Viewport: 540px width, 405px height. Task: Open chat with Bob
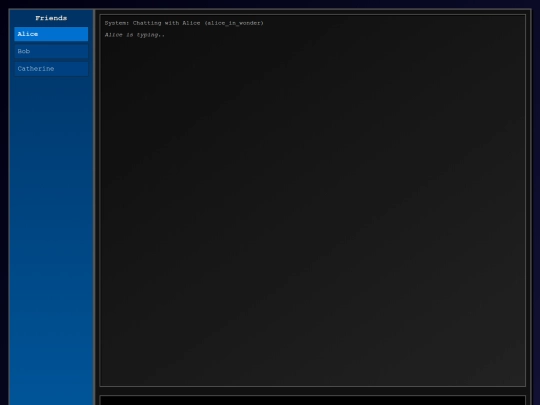[51, 51]
